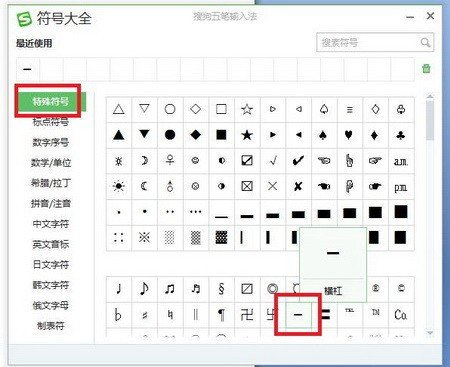Screen dimensions: 450x367
Task: Insert the solid spade symbol
Action: point(324,135)
